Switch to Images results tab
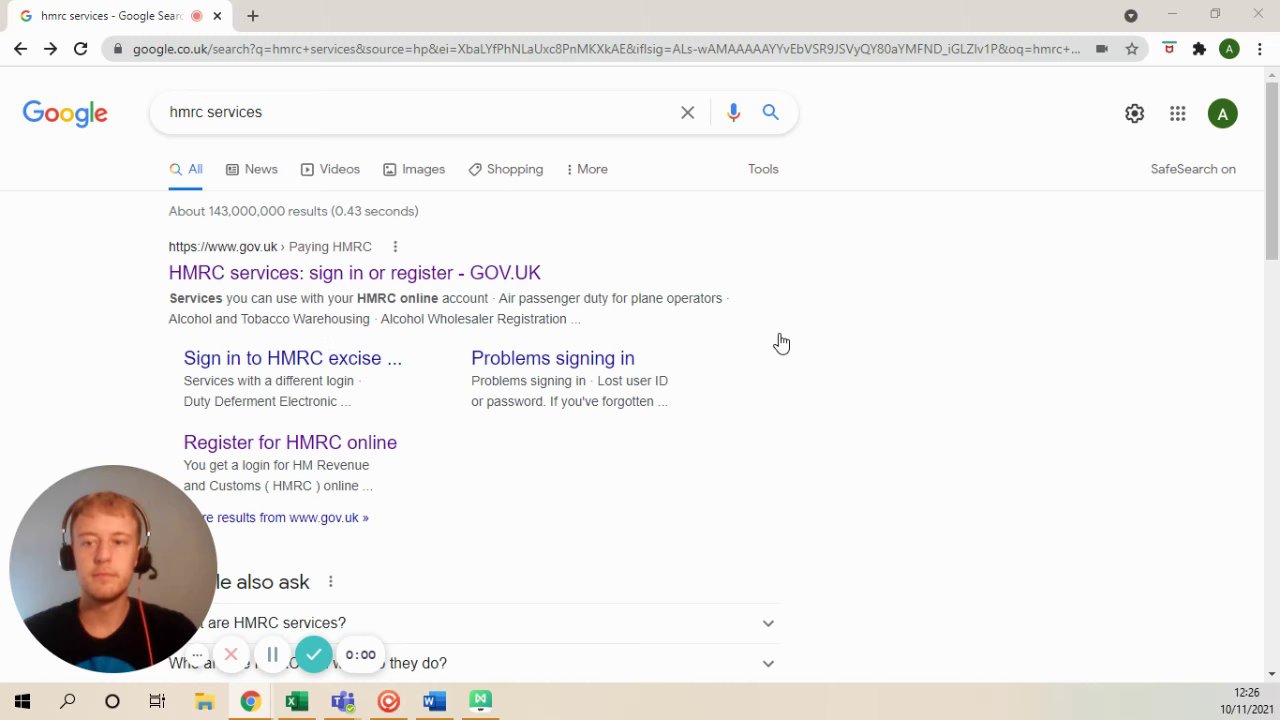Viewport: 1280px width, 720px height. tap(414, 169)
